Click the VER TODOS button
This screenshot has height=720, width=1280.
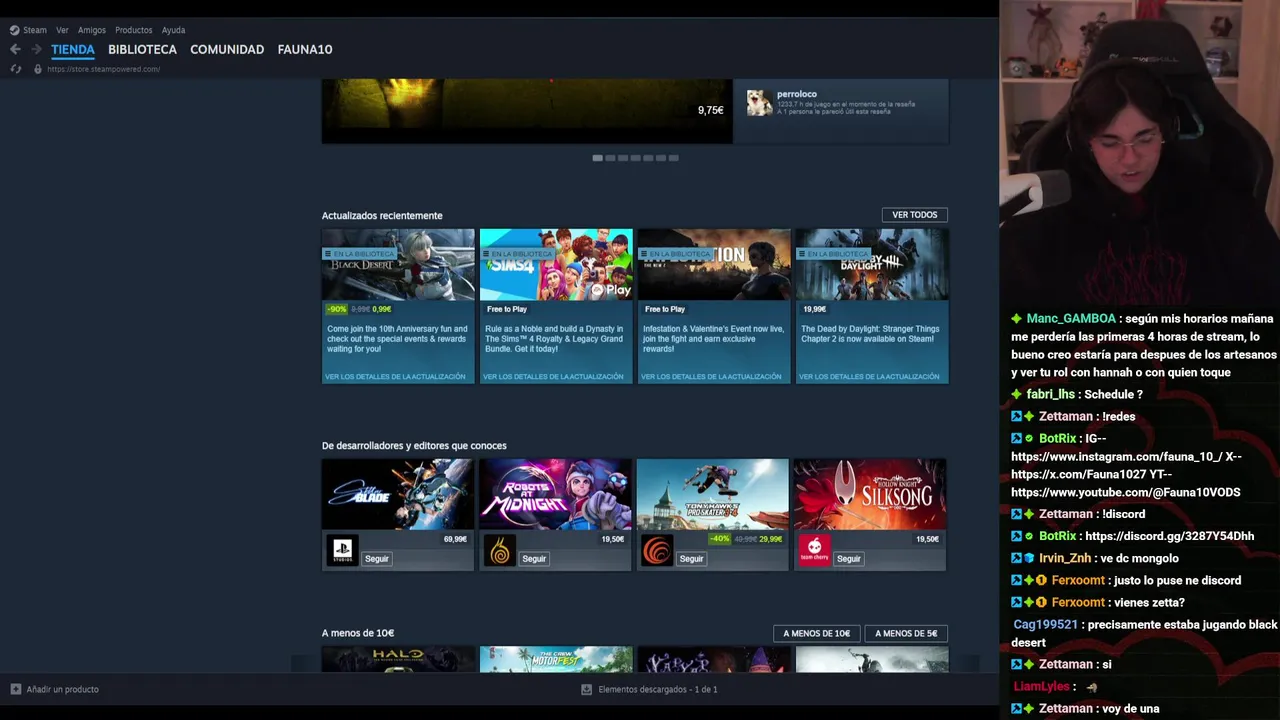(x=914, y=215)
